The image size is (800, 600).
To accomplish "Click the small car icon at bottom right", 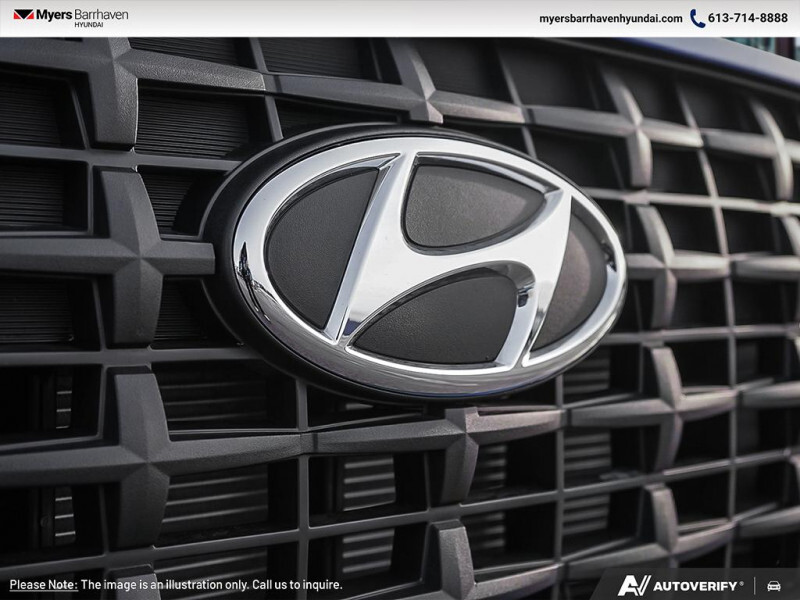I will (773, 585).
